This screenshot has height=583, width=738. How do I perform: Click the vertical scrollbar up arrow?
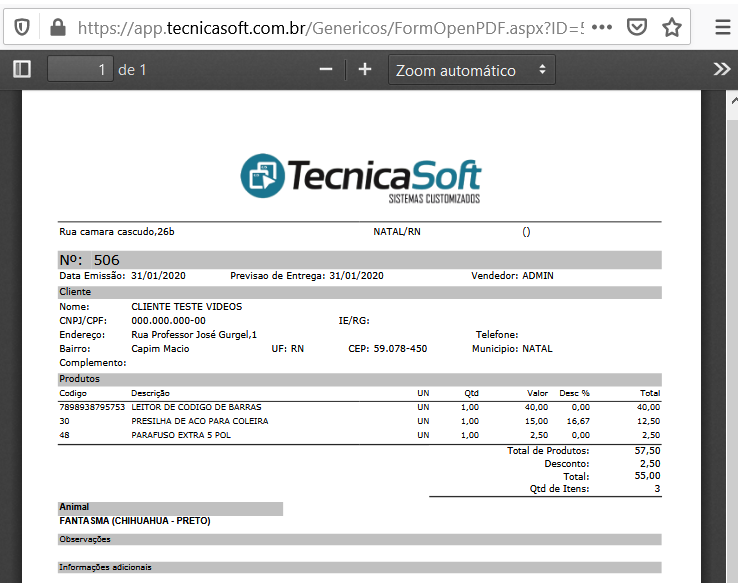(733, 101)
